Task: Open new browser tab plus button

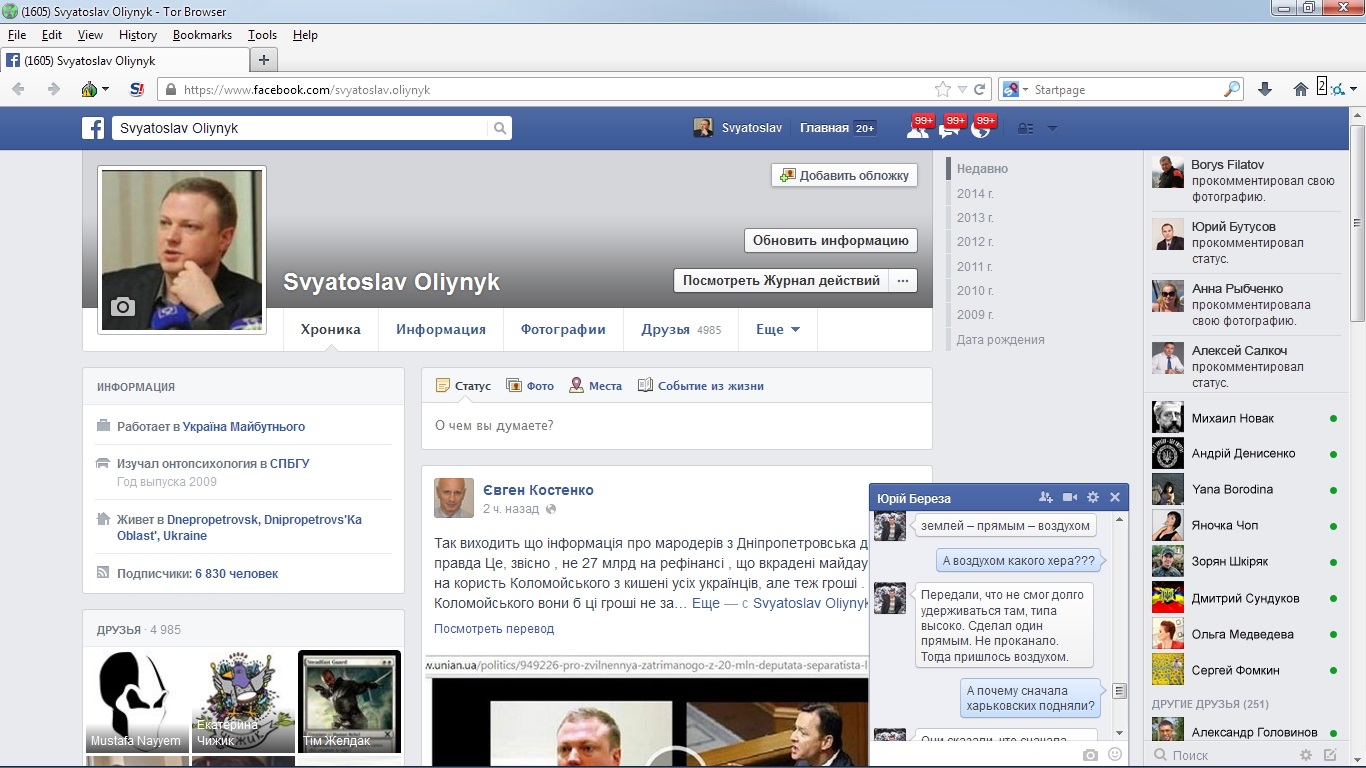Action: coord(263,60)
